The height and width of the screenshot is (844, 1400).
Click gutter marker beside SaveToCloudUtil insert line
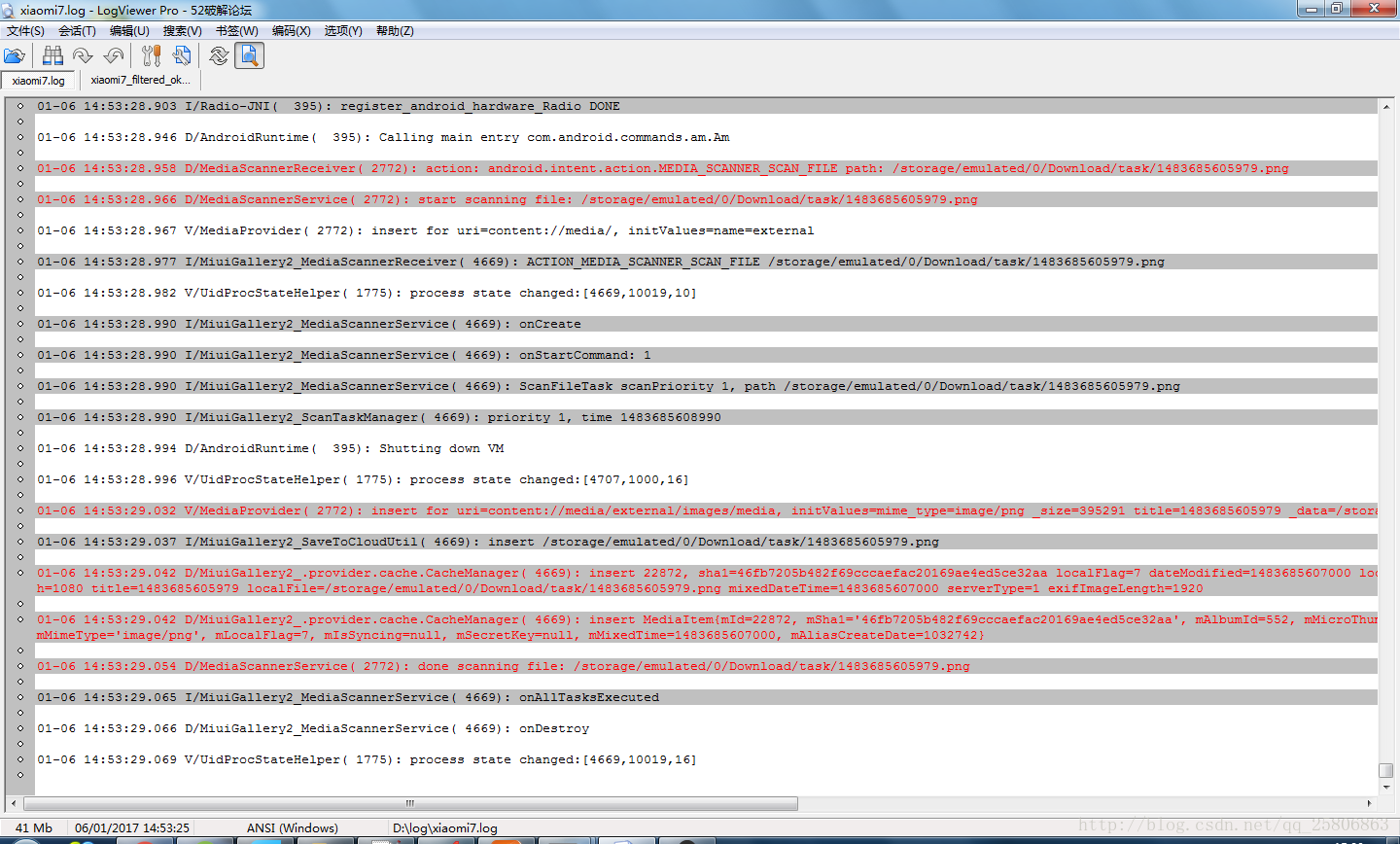tap(19, 542)
